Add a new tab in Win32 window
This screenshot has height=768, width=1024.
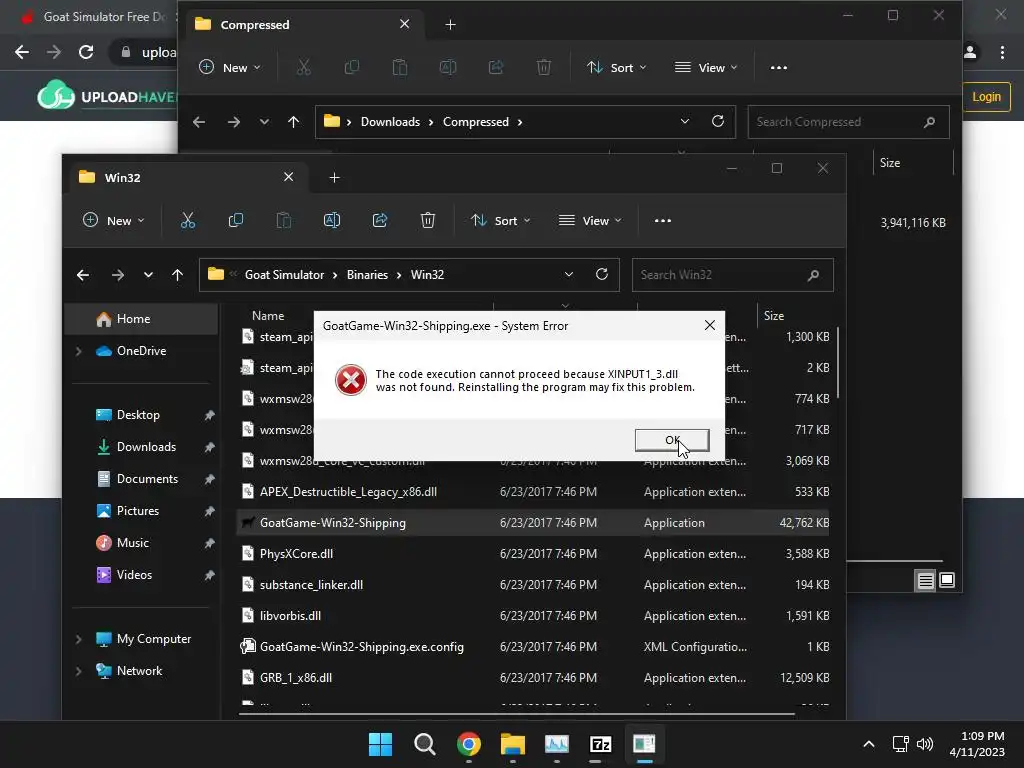click(x=334, y=178)
